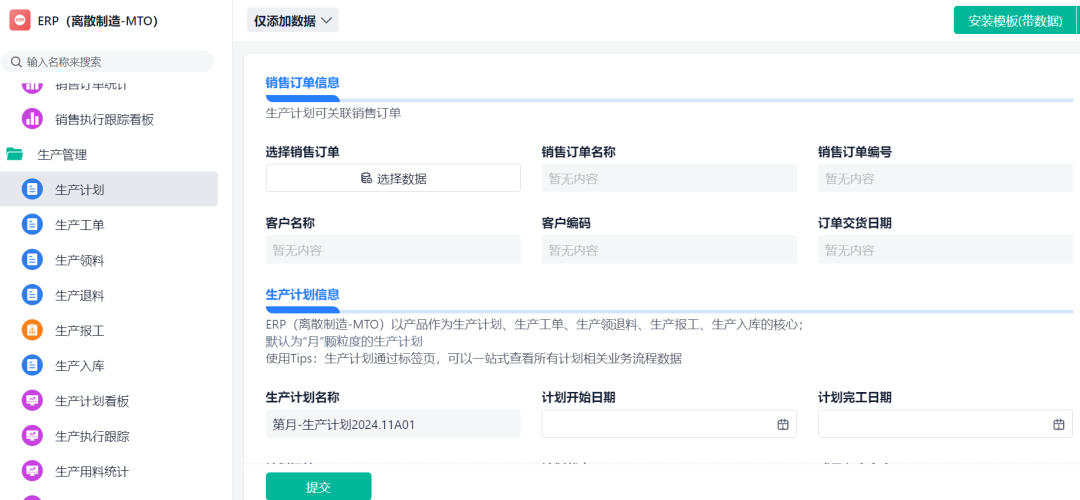This screenshot has width=1080, height=500.
Task: Click the 生产计划看板 dashboard icon
Action: tap(32, 401)
